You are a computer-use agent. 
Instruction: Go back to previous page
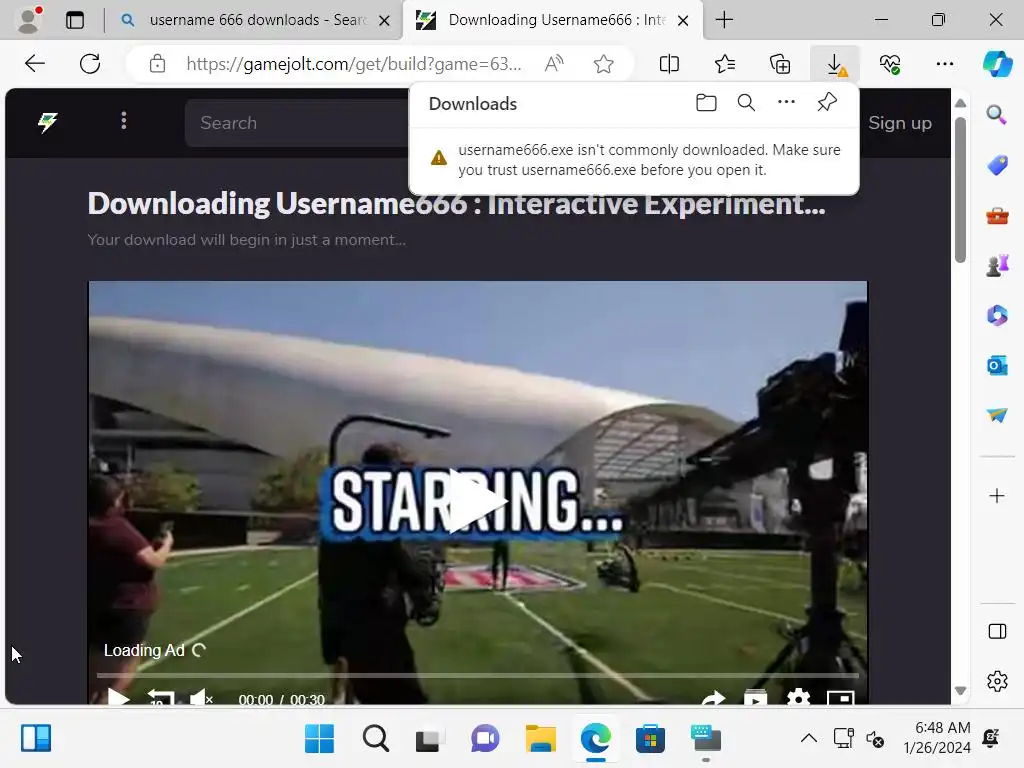point(35,64)
